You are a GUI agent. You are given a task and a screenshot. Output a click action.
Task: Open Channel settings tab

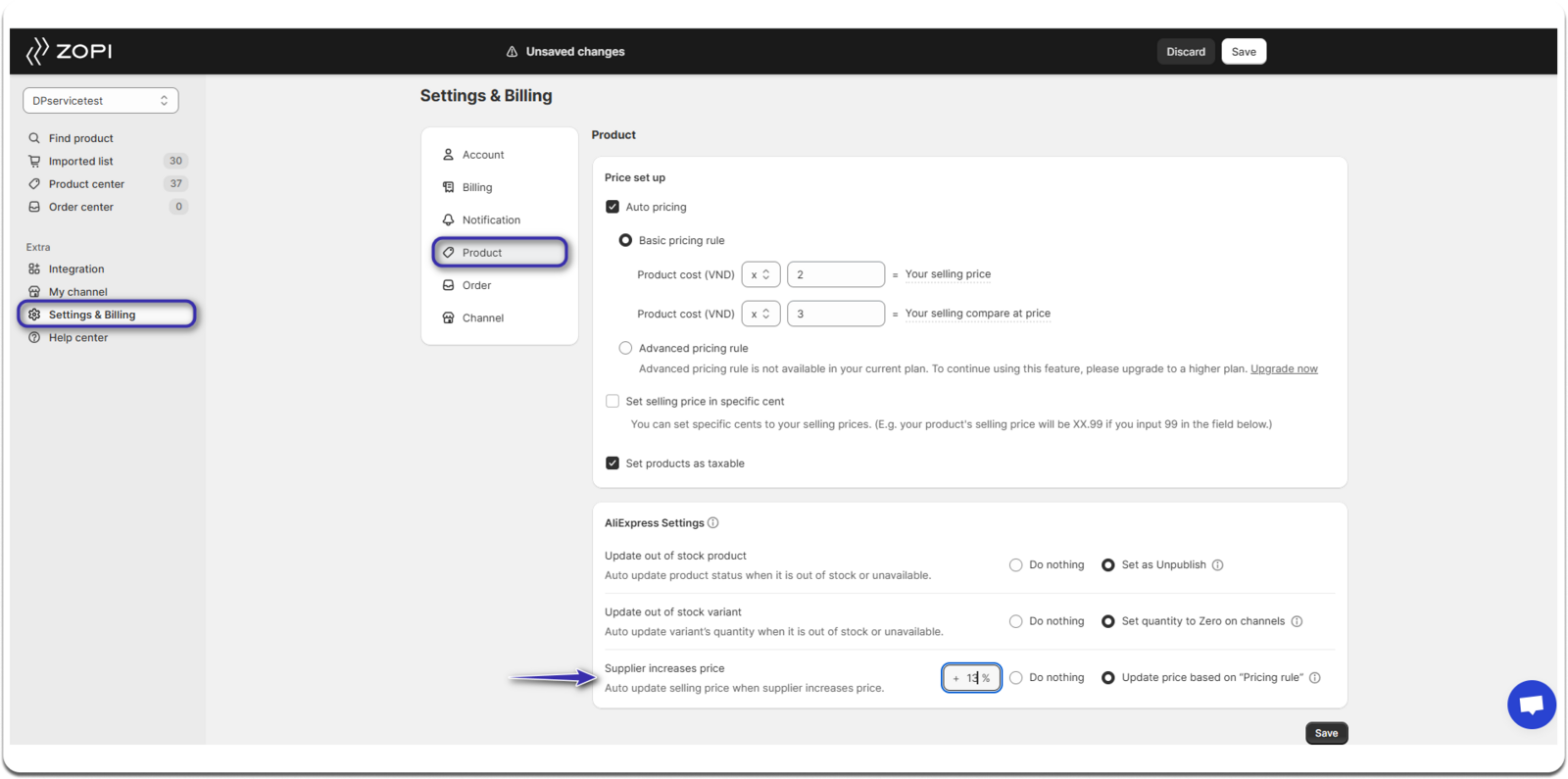pyautogui.click(x=500, y=317)
